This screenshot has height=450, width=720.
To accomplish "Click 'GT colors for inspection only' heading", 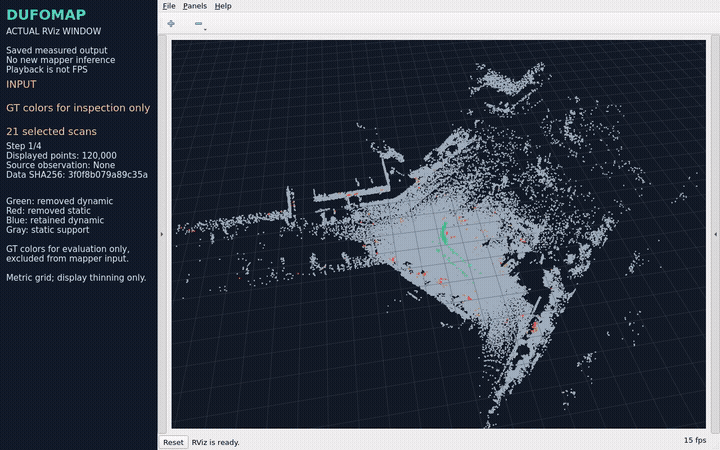I will [78, 108].
